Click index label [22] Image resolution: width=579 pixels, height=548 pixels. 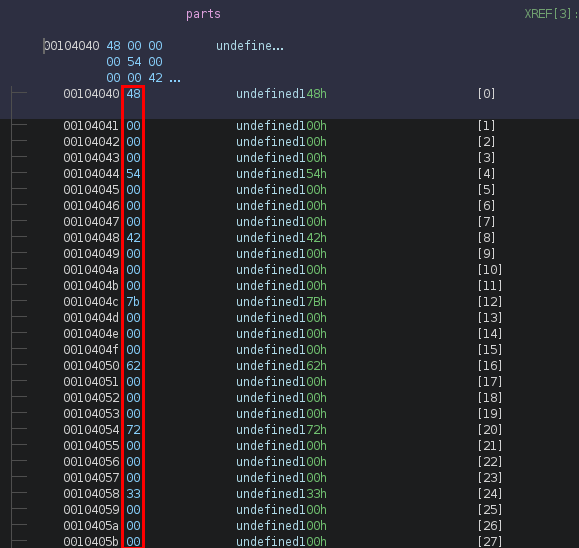pos(490,462)
